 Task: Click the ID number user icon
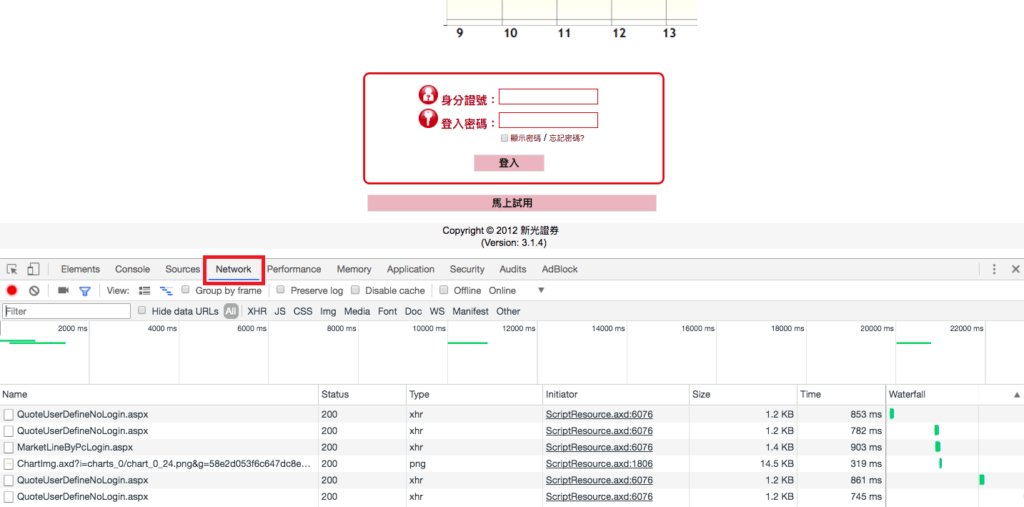(x=427, y=95)
